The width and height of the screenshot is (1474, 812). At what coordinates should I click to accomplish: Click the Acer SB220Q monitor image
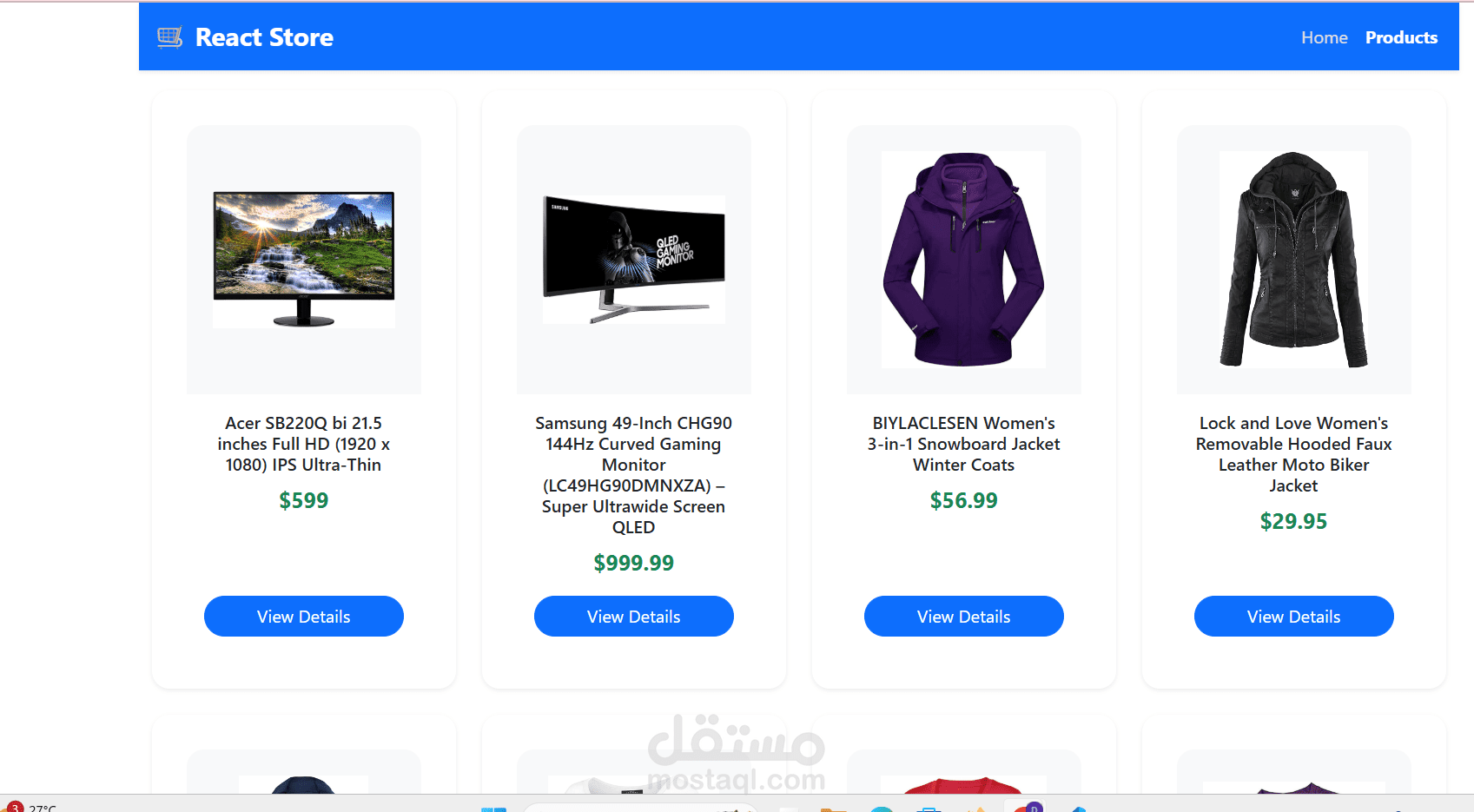tap(304, 260)
